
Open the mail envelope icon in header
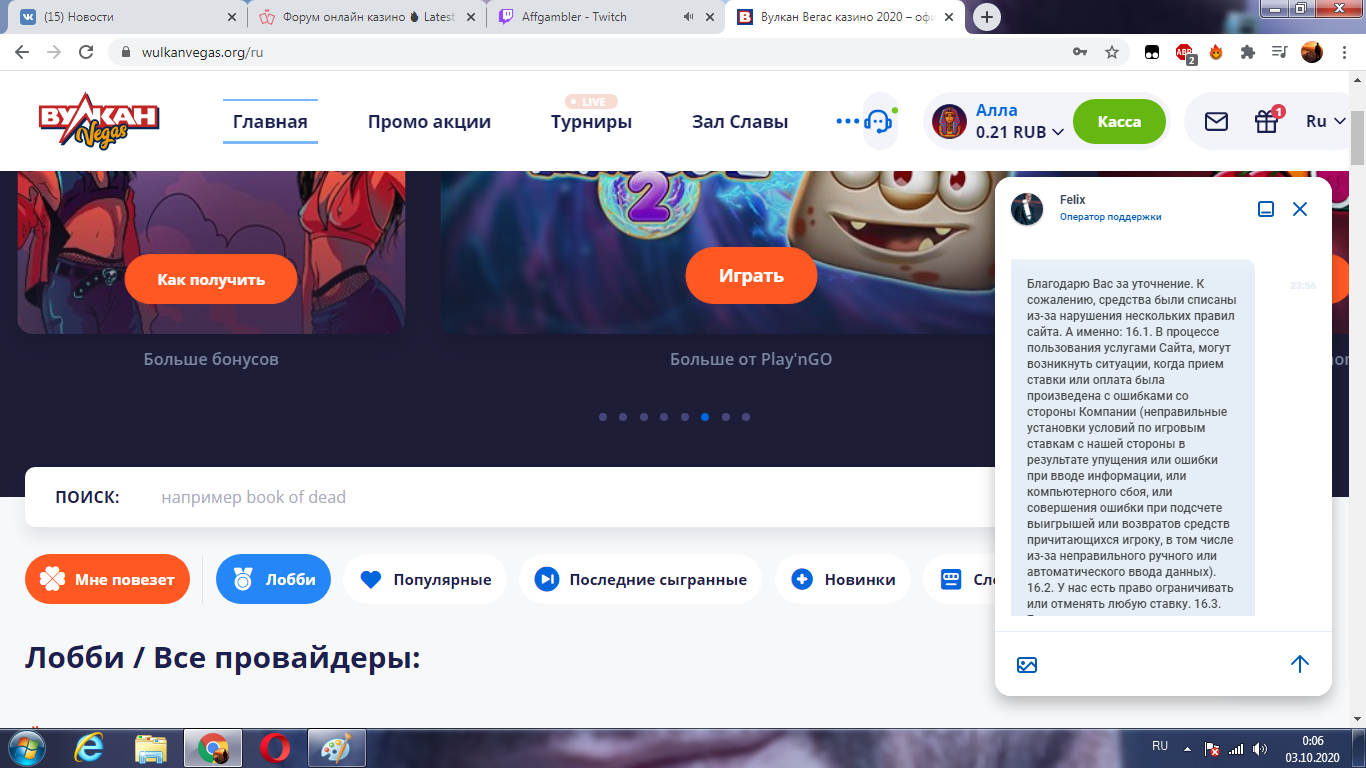pyautogui.click(x=1216, y=121)
